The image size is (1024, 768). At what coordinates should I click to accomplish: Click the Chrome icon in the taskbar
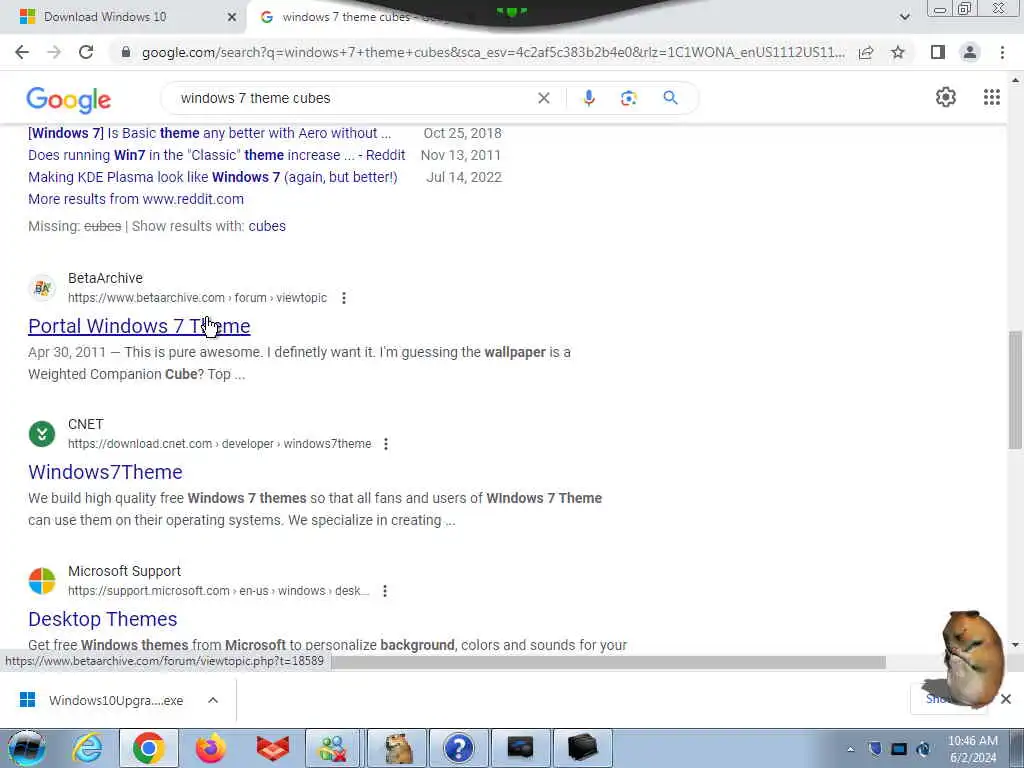149,748
